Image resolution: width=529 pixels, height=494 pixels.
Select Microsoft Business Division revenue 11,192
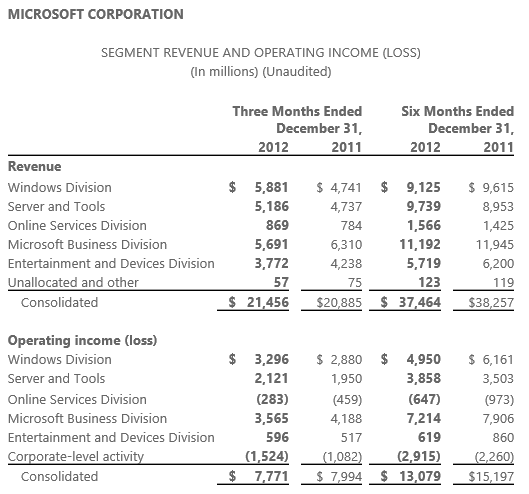420,244
